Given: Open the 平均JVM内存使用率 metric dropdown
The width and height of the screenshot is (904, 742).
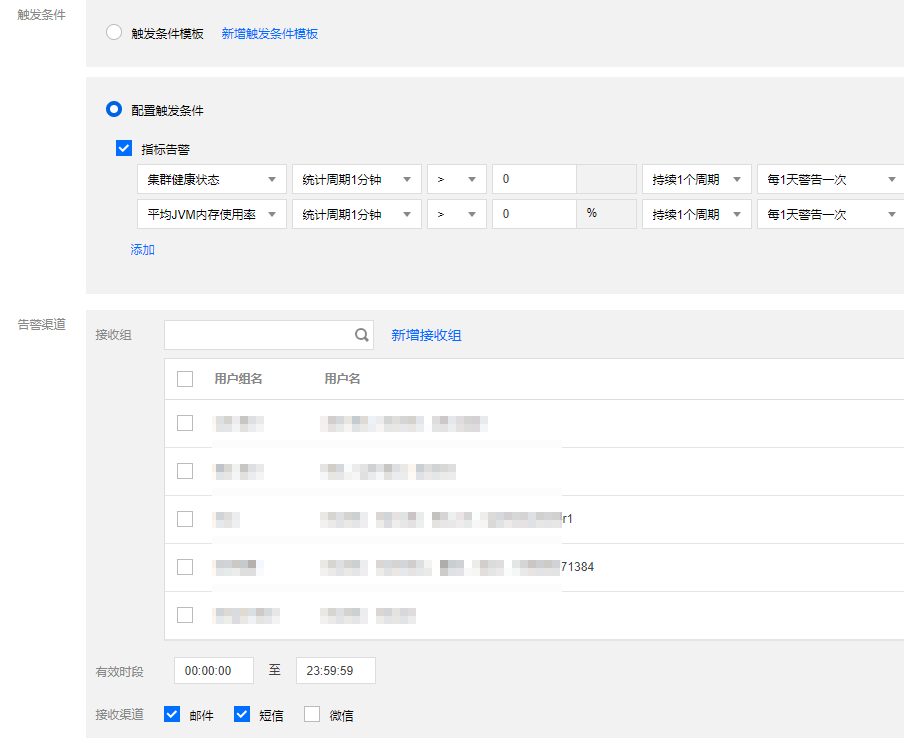Looking at the screenshot, I should (212, 214).
